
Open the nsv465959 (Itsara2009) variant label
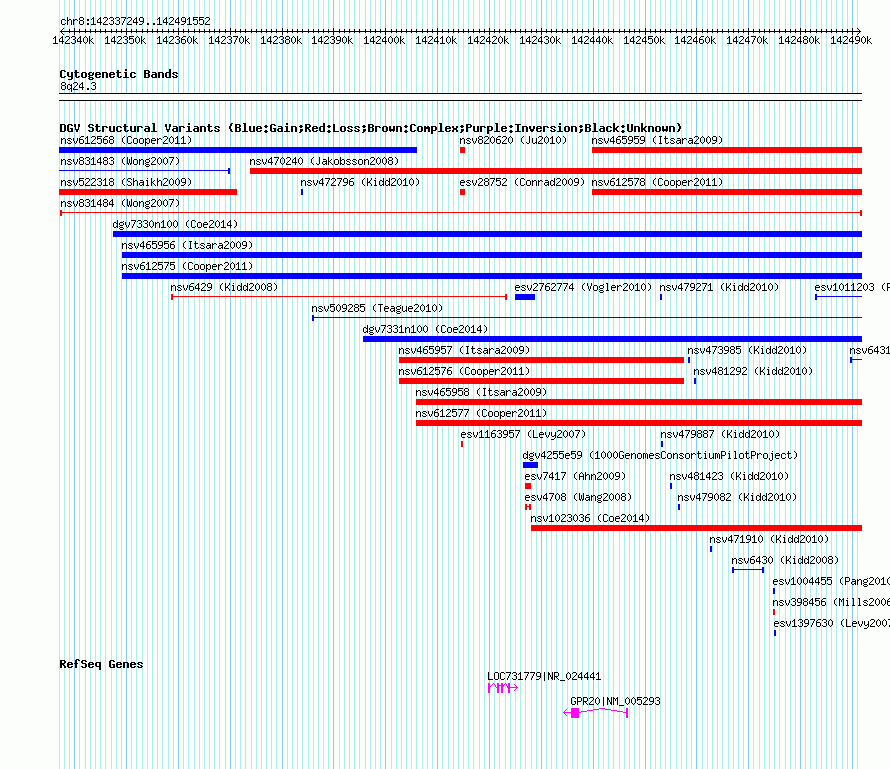point(657,140)
